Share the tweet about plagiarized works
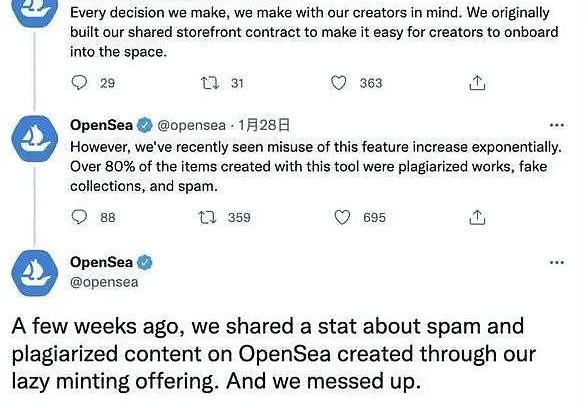 [477, 217]
